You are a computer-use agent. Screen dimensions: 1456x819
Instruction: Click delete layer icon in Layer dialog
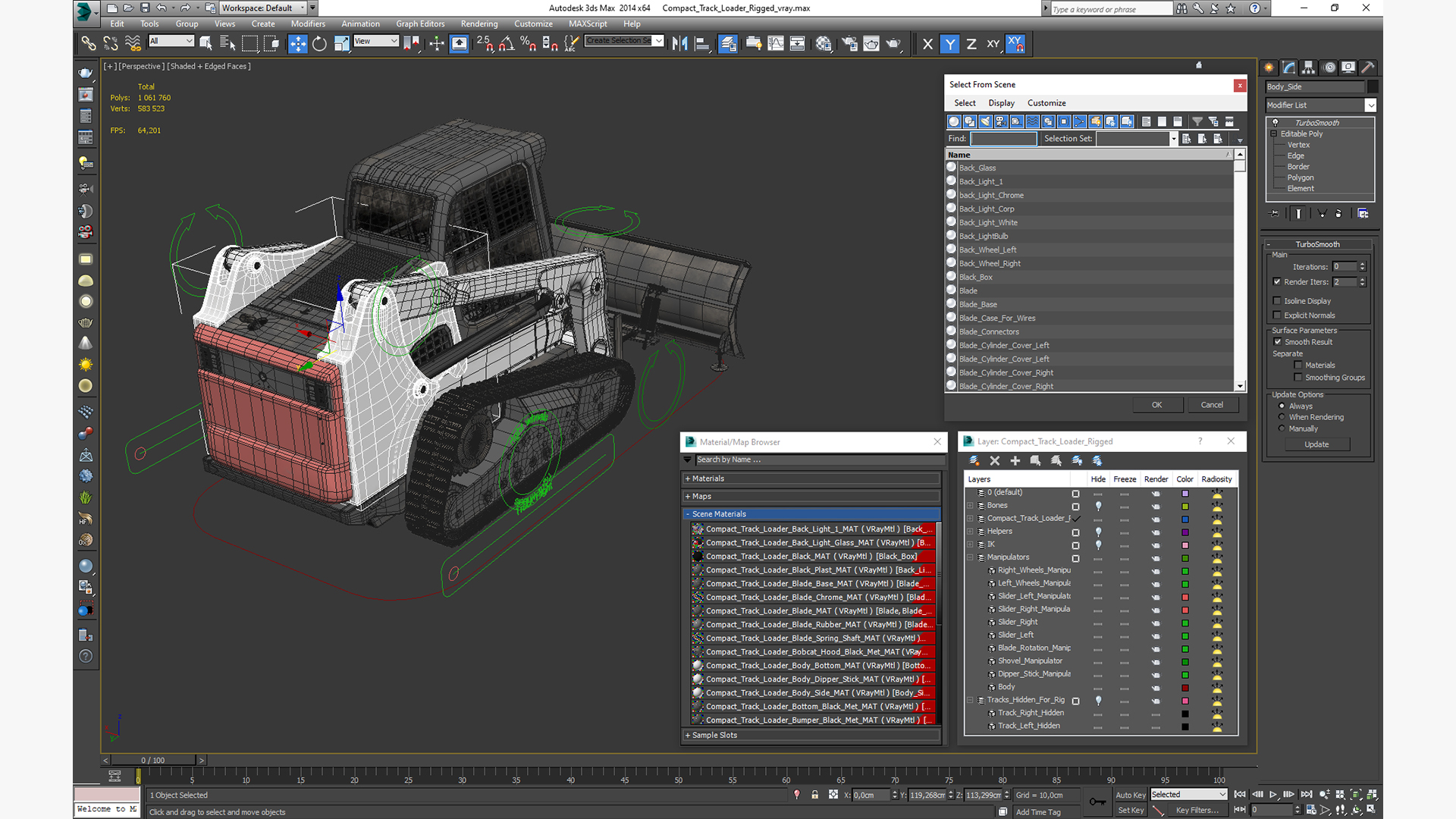tap(995, 460)
